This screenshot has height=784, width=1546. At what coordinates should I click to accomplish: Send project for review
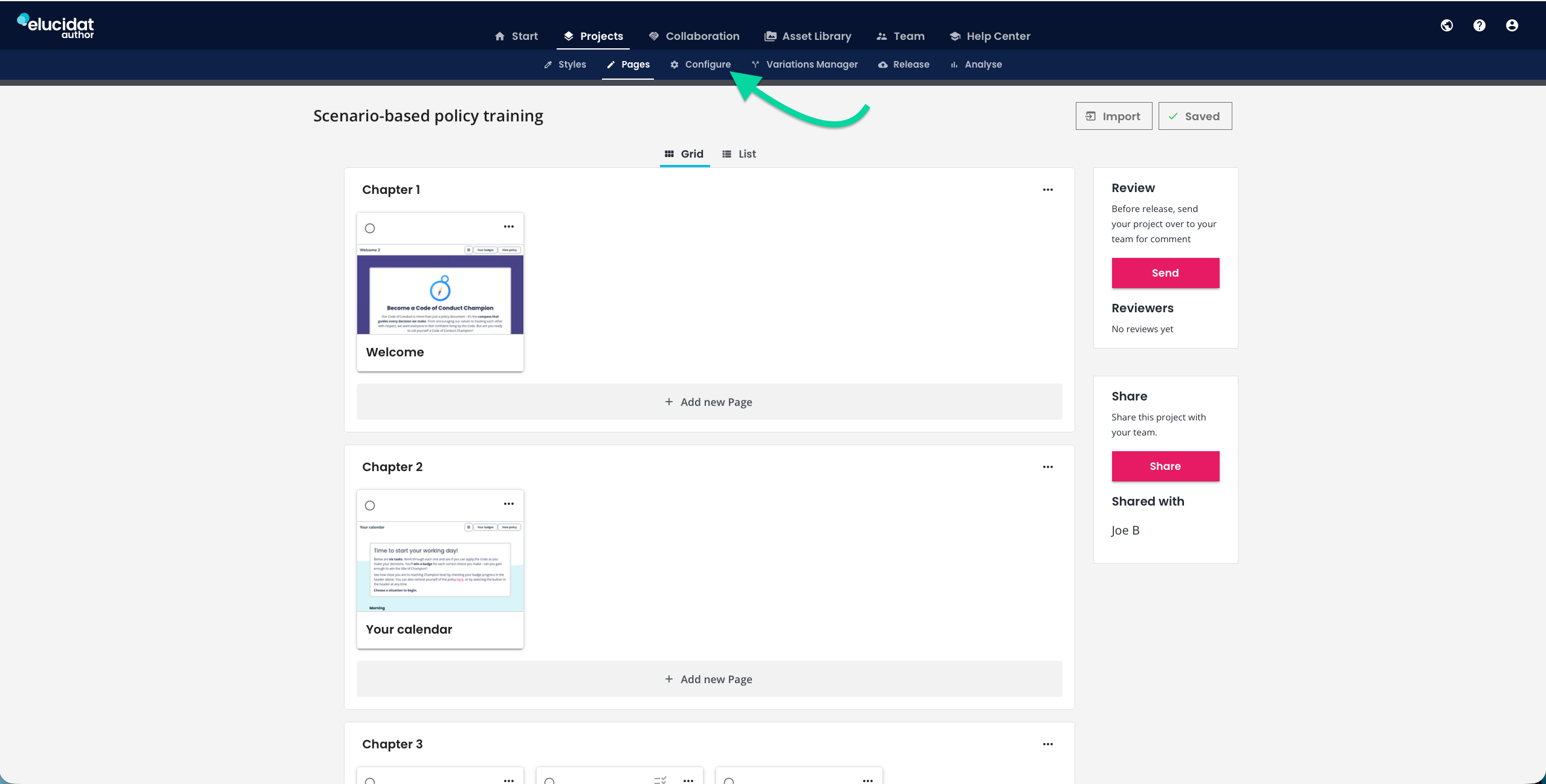pyautogui.click(x=1165, y=273)
